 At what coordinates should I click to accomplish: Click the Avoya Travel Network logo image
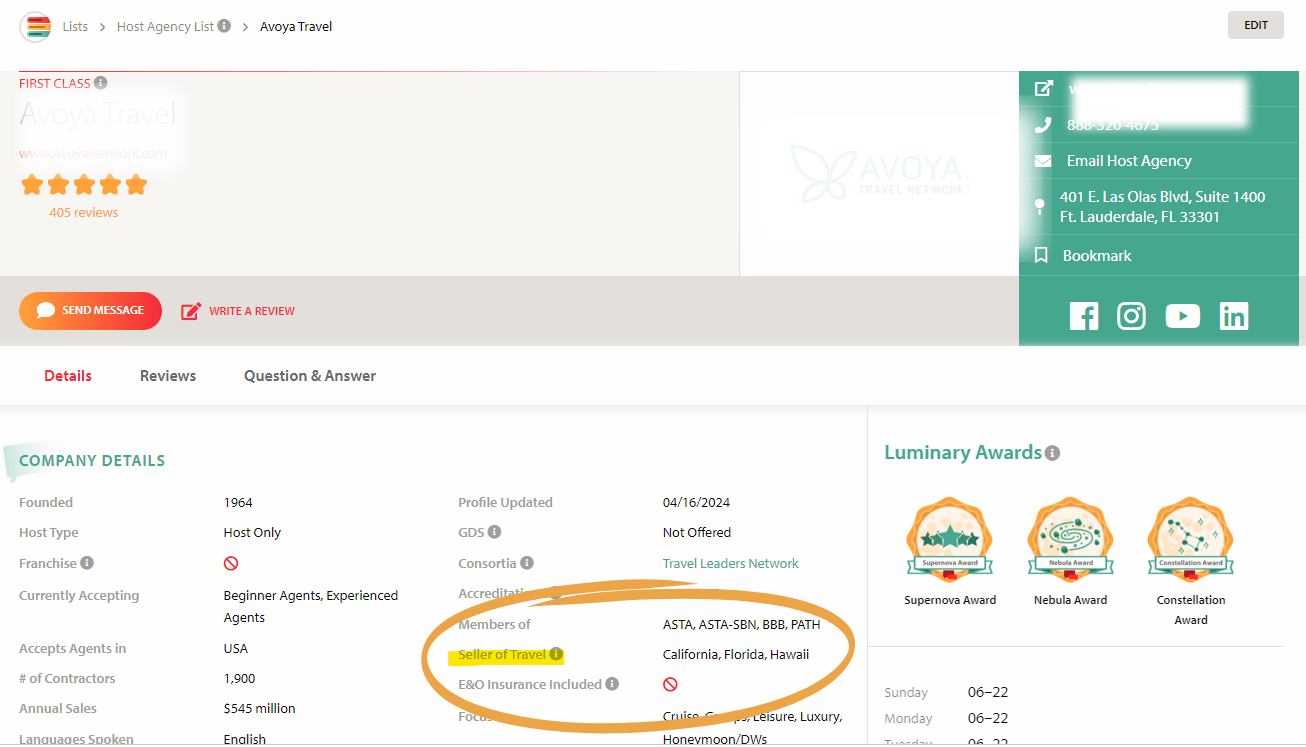pyautogui.click(x=879, y=173)
